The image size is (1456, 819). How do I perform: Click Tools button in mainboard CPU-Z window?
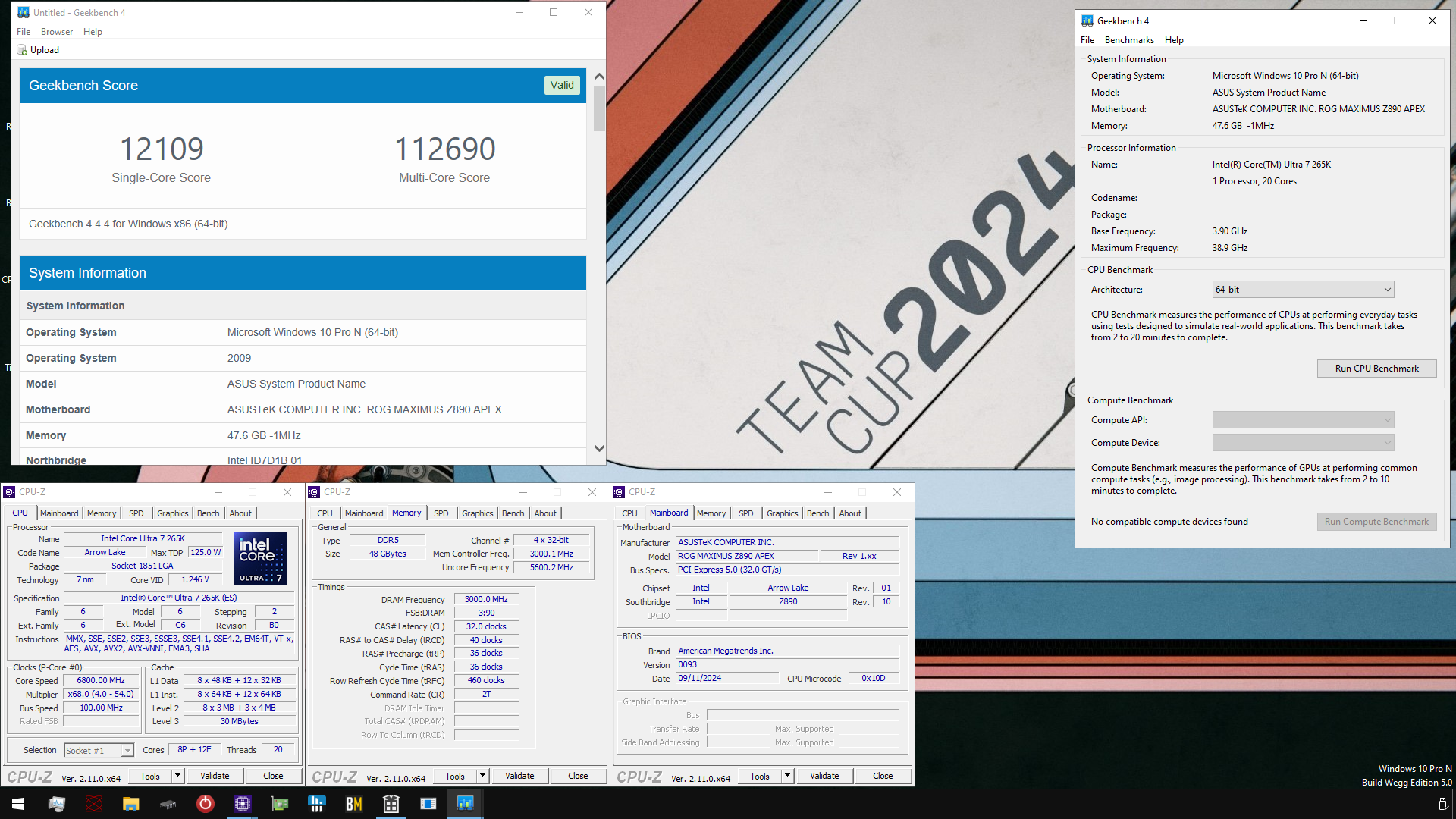(x=760, y=776)
